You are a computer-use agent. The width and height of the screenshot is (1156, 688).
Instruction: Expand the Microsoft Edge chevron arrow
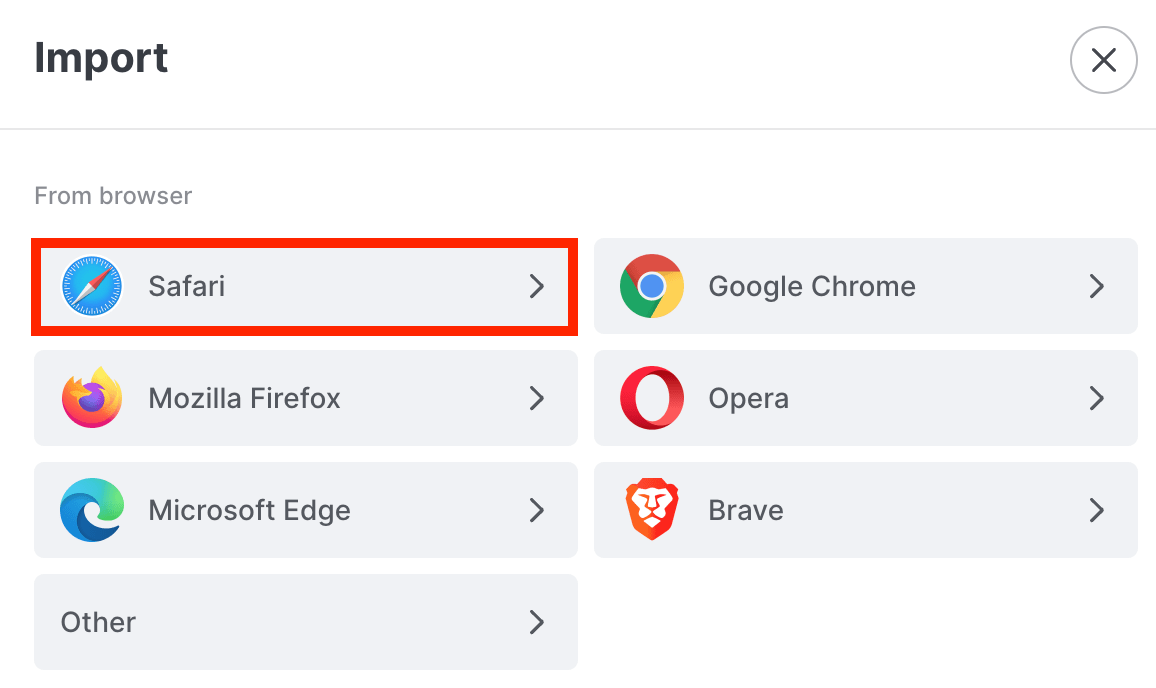pyautogui.click(x=538, y=510)
